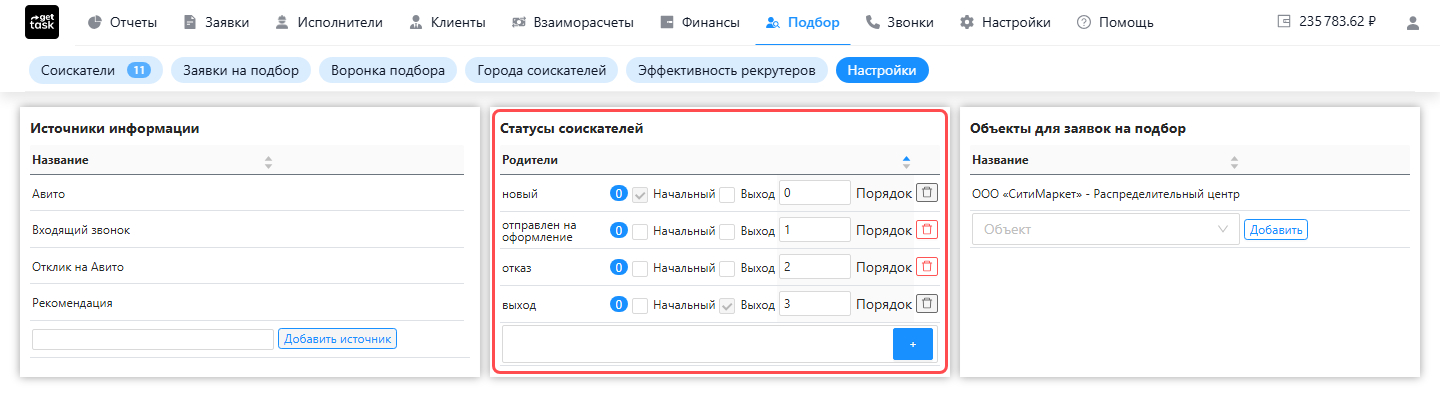The image size is (1440, 400).
Task: Open Настройки in top navigation
Action: (x=1005, y=22)
